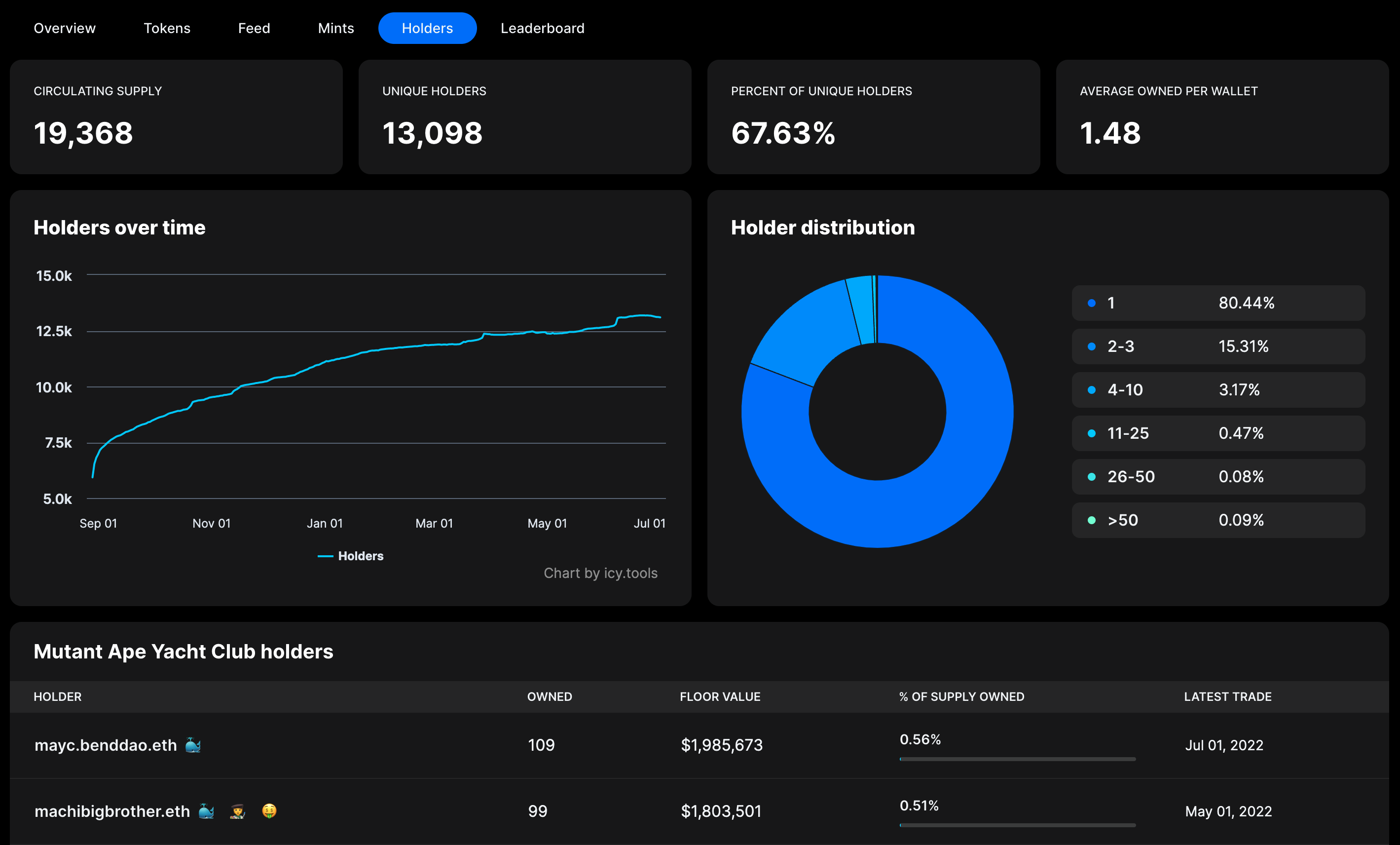Click latest trade Jul 01, 2022
1400x845 pixels.
click(x=1224, y=745)
